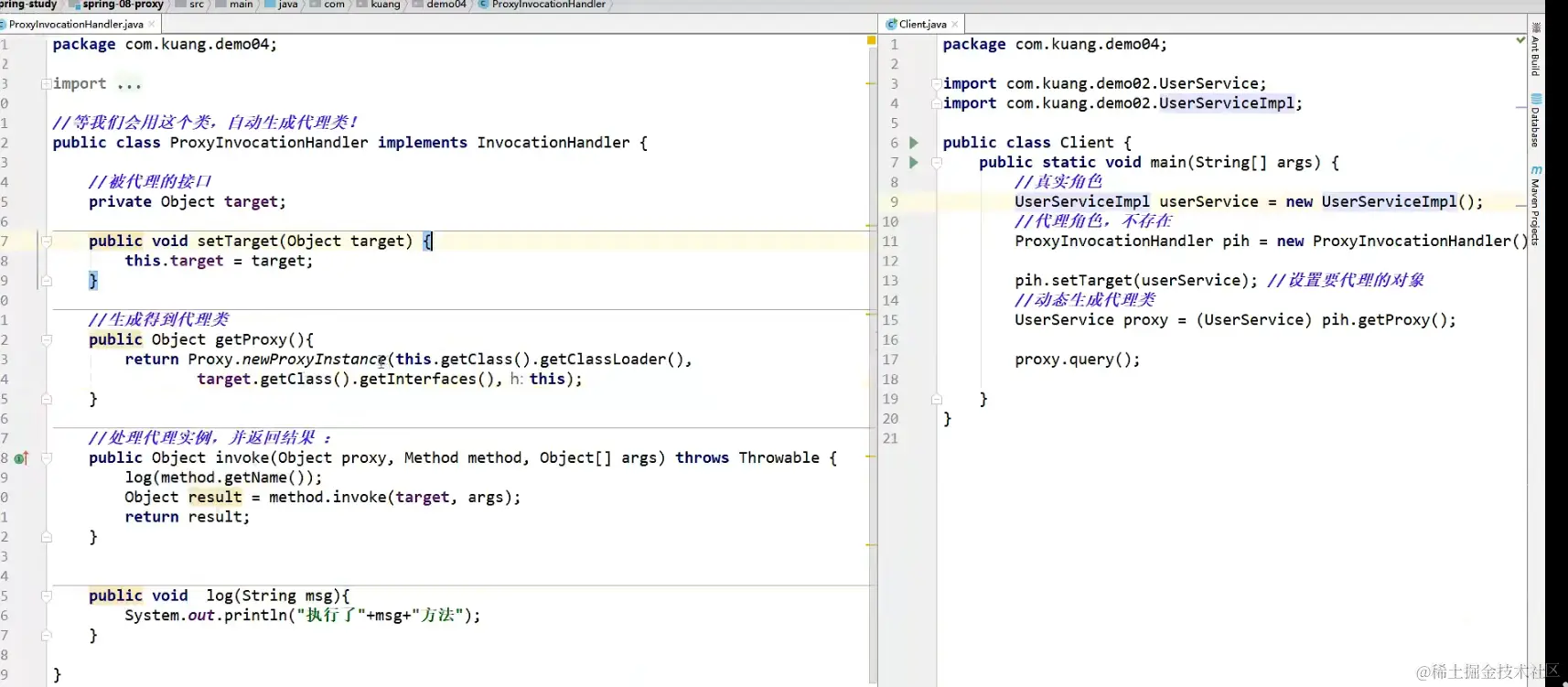Open the Ant Build tool window
The image size is (1568, 687).
tap(1536, 49)
